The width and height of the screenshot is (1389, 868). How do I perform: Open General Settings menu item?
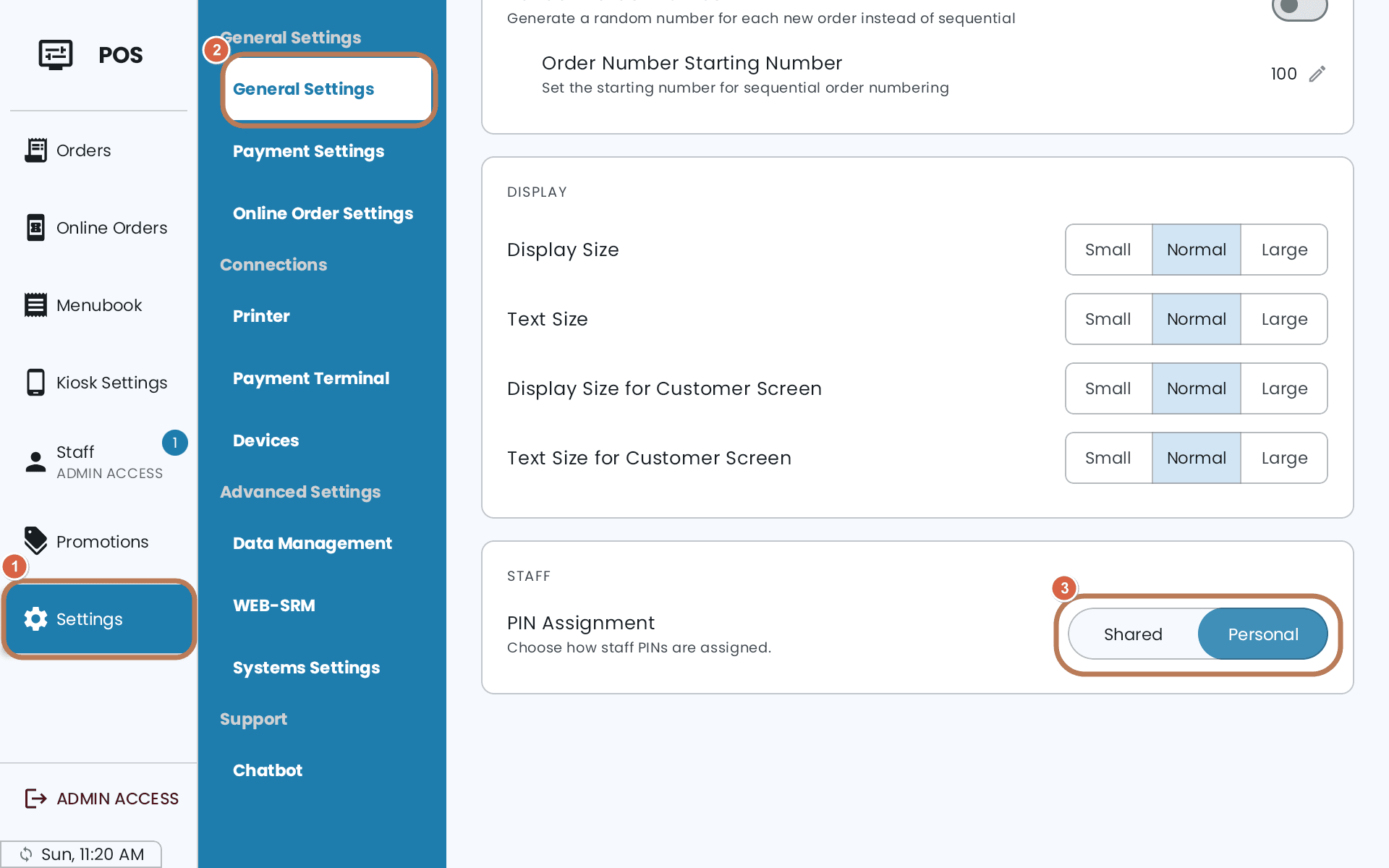328,89
